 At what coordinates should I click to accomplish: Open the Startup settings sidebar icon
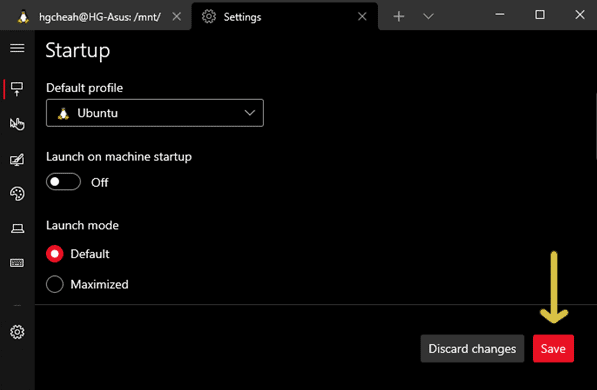pyautogui.click(x=17, y=89)
